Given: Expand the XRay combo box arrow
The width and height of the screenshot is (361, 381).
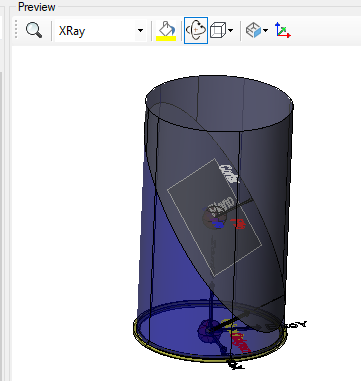Looking at the screenshot, I should (141, 31).
